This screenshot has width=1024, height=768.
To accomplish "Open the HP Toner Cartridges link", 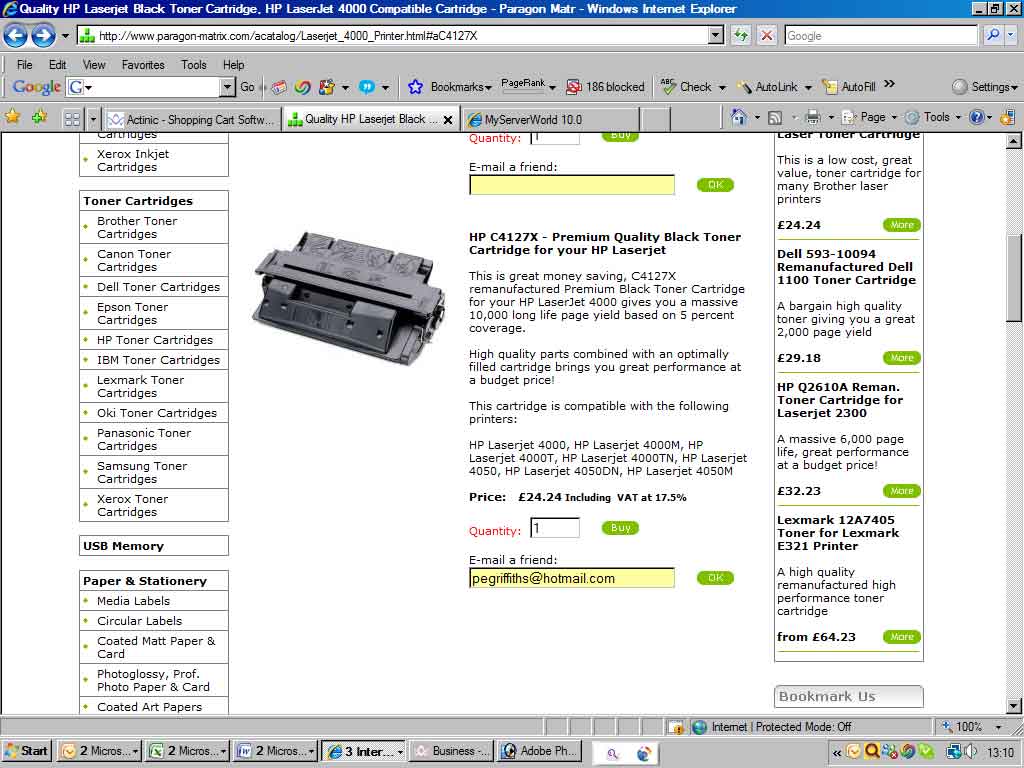I will pyautogui.click(x=154, y=340).
